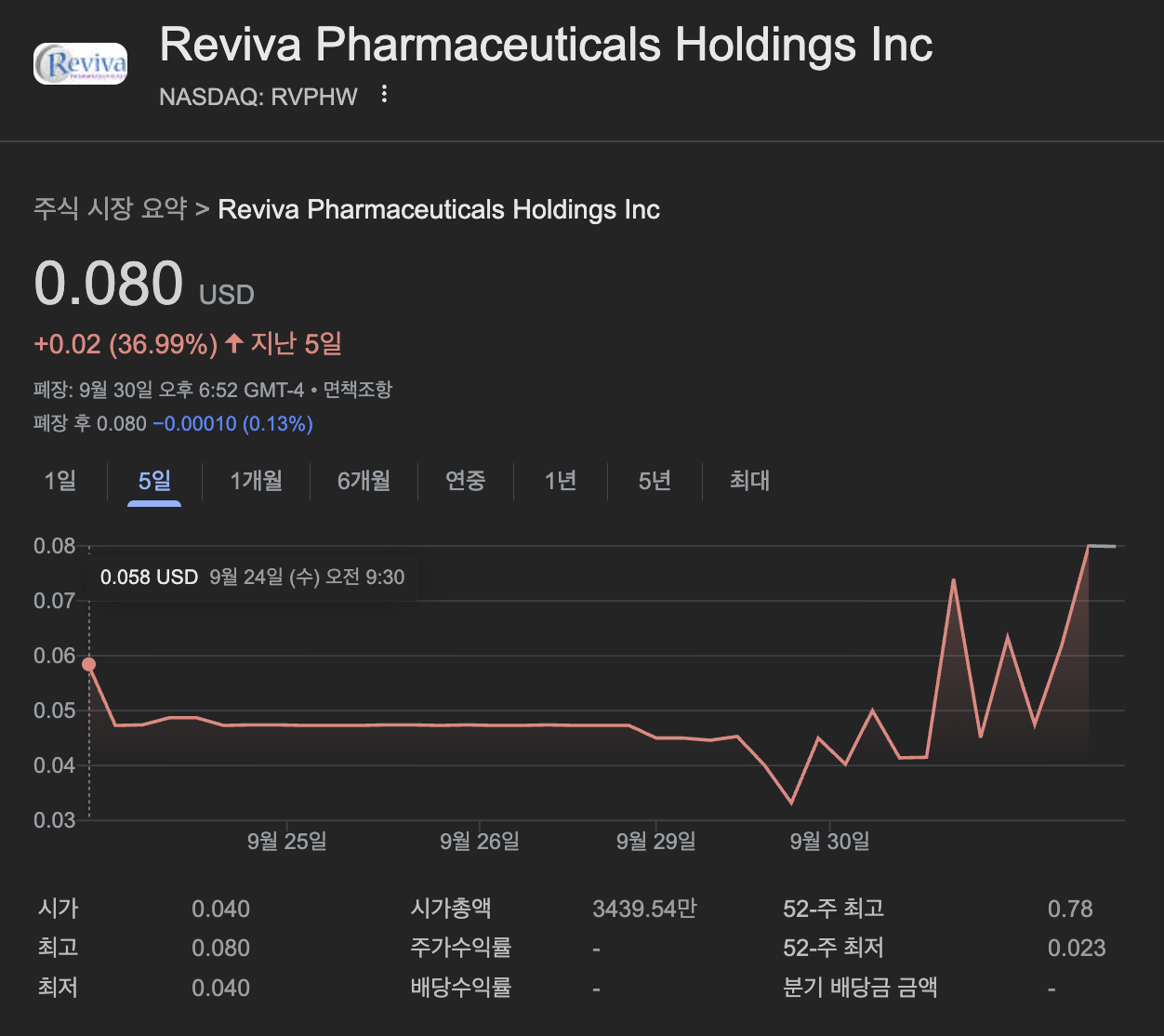Click the after-hours change −0.00010 (0.13%)
The width and height of the screenshot is (1164, 1036).
(x=232, y=424)
